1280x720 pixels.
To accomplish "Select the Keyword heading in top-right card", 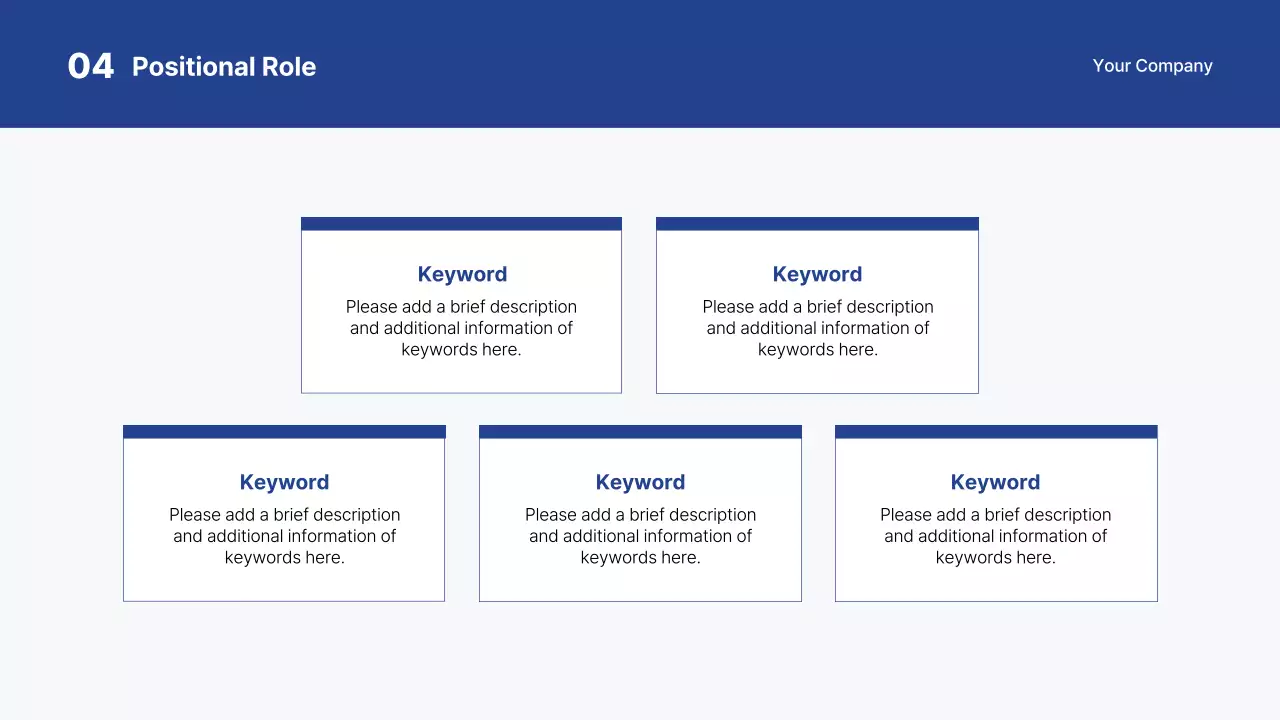I will click(817, 274).
